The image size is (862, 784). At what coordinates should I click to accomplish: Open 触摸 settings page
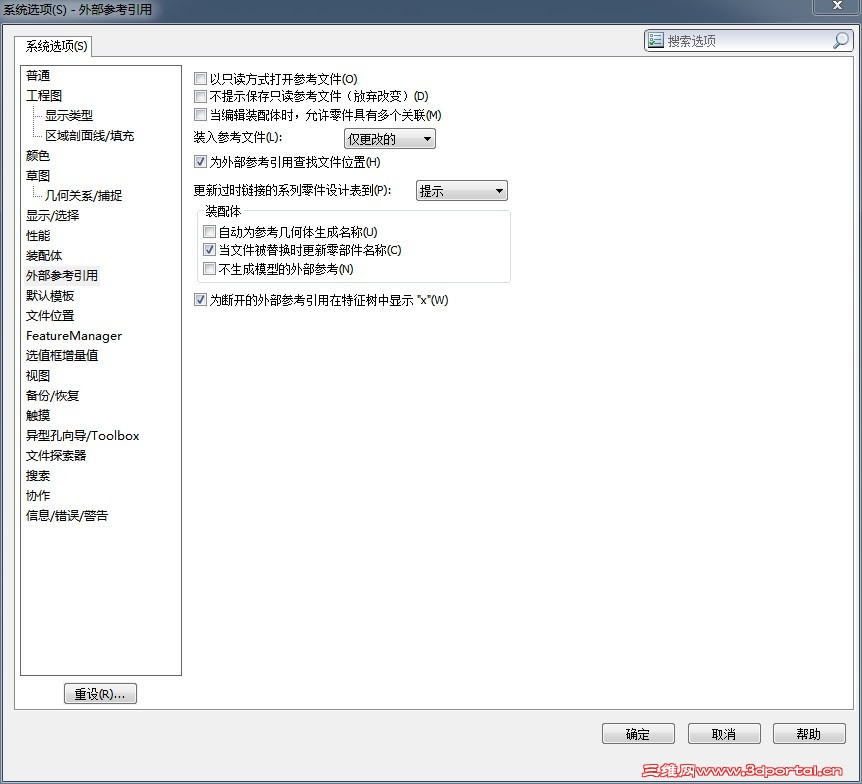[x=38, y=416]
